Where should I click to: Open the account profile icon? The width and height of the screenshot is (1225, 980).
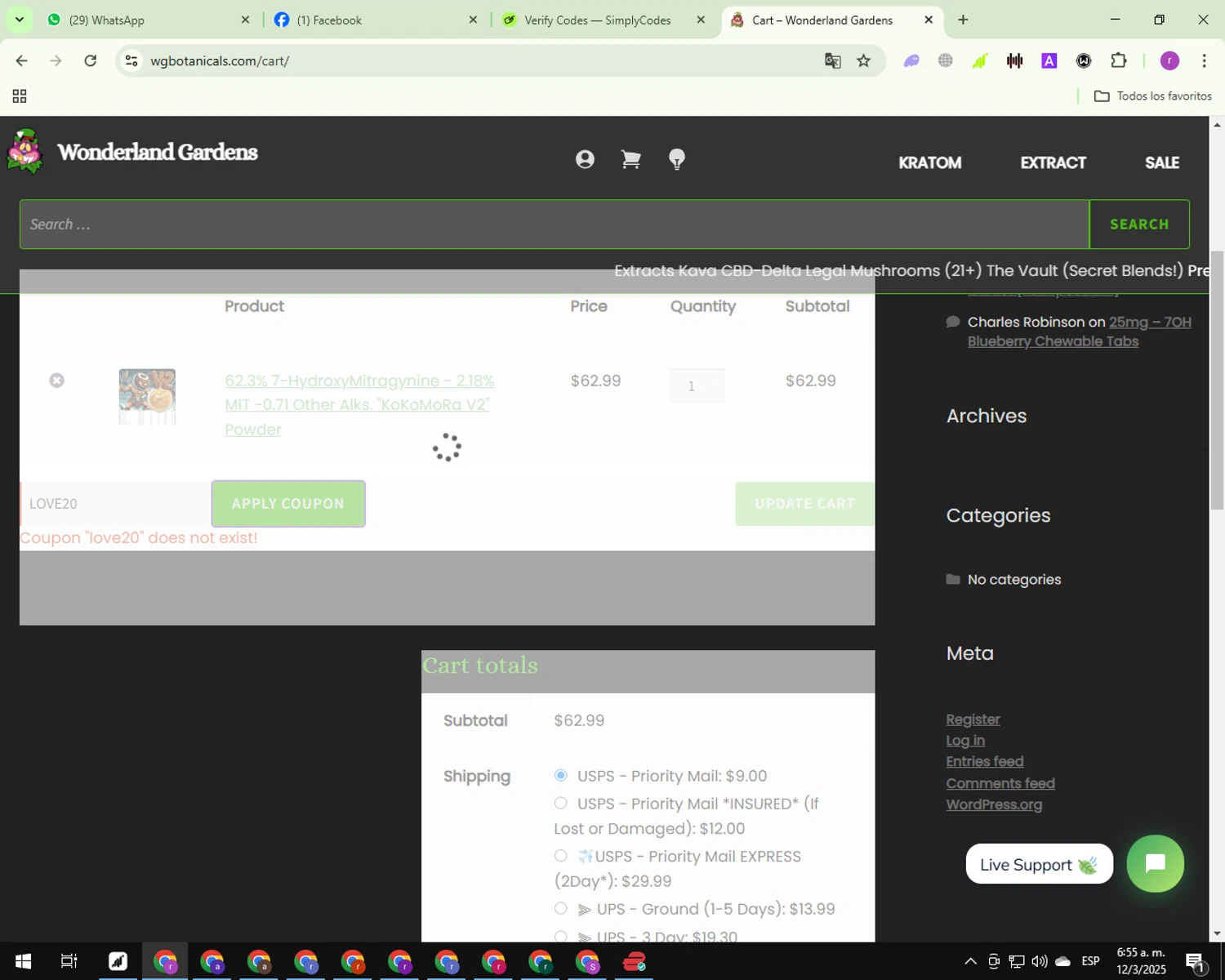585,159
